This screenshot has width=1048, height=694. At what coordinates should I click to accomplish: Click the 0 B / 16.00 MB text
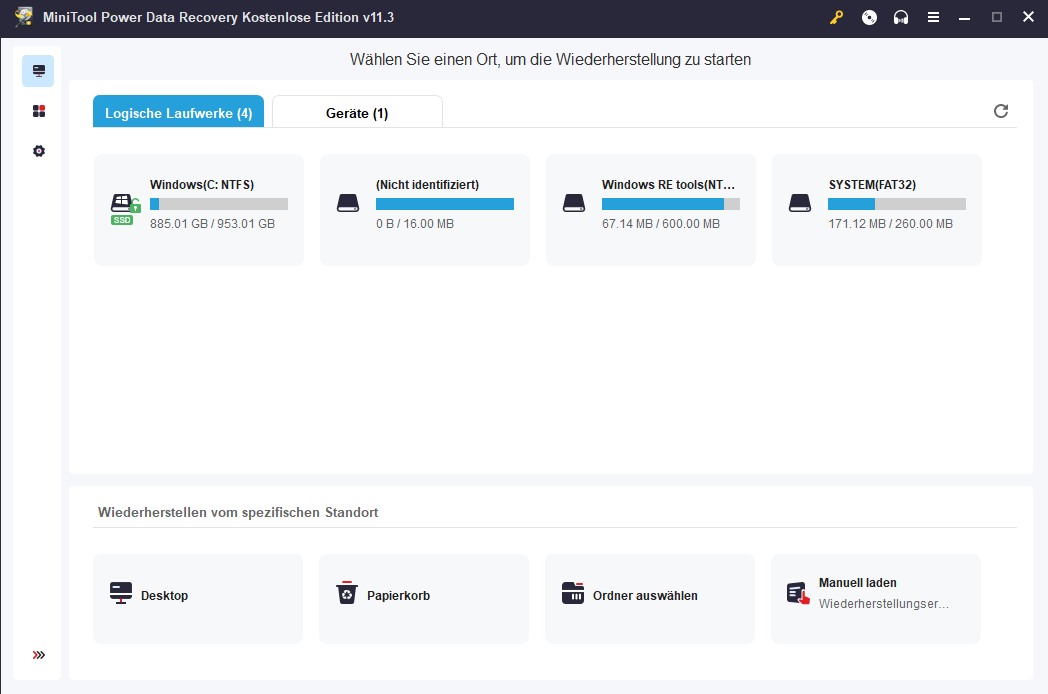[415, 224]
